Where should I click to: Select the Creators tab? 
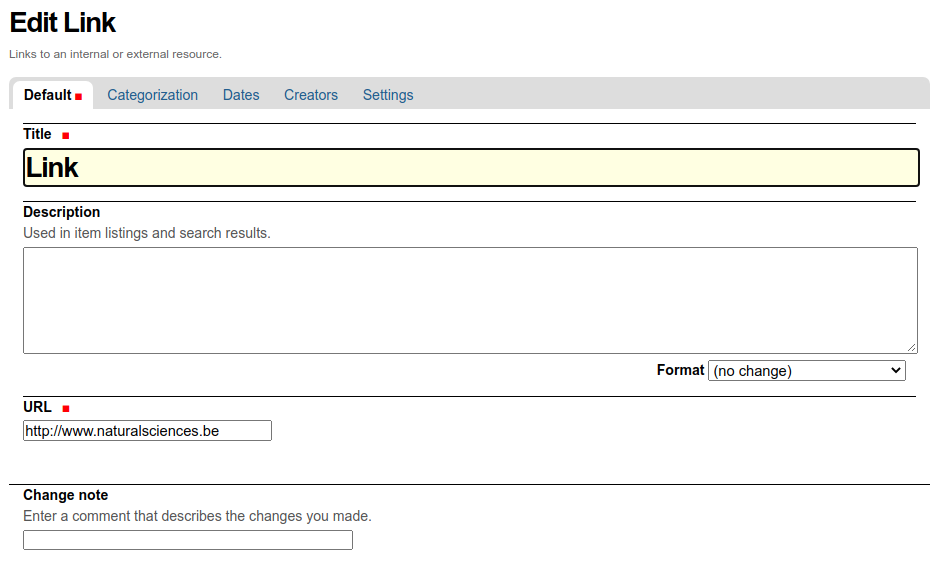click(x=311, y=95)
